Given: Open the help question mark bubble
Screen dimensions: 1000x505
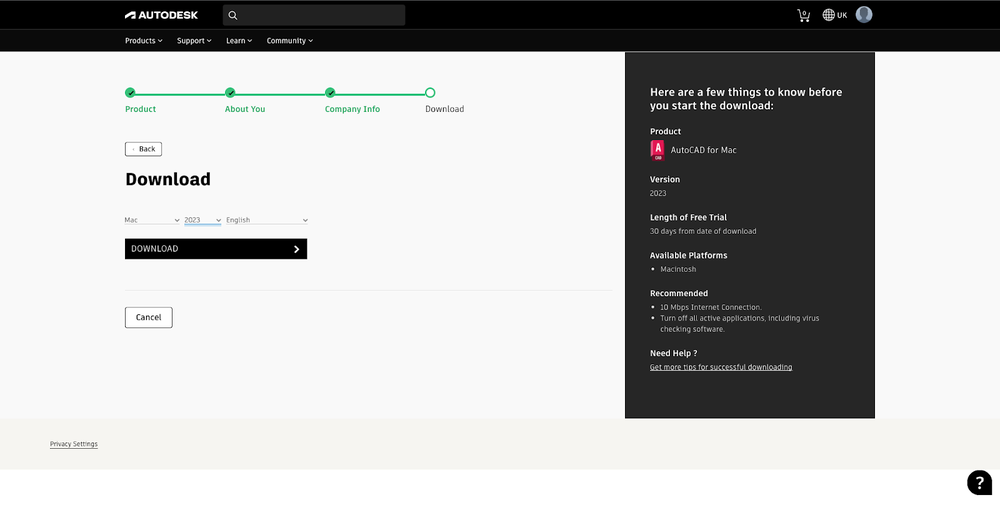Looking at the screenshot, I should [979, 482].
